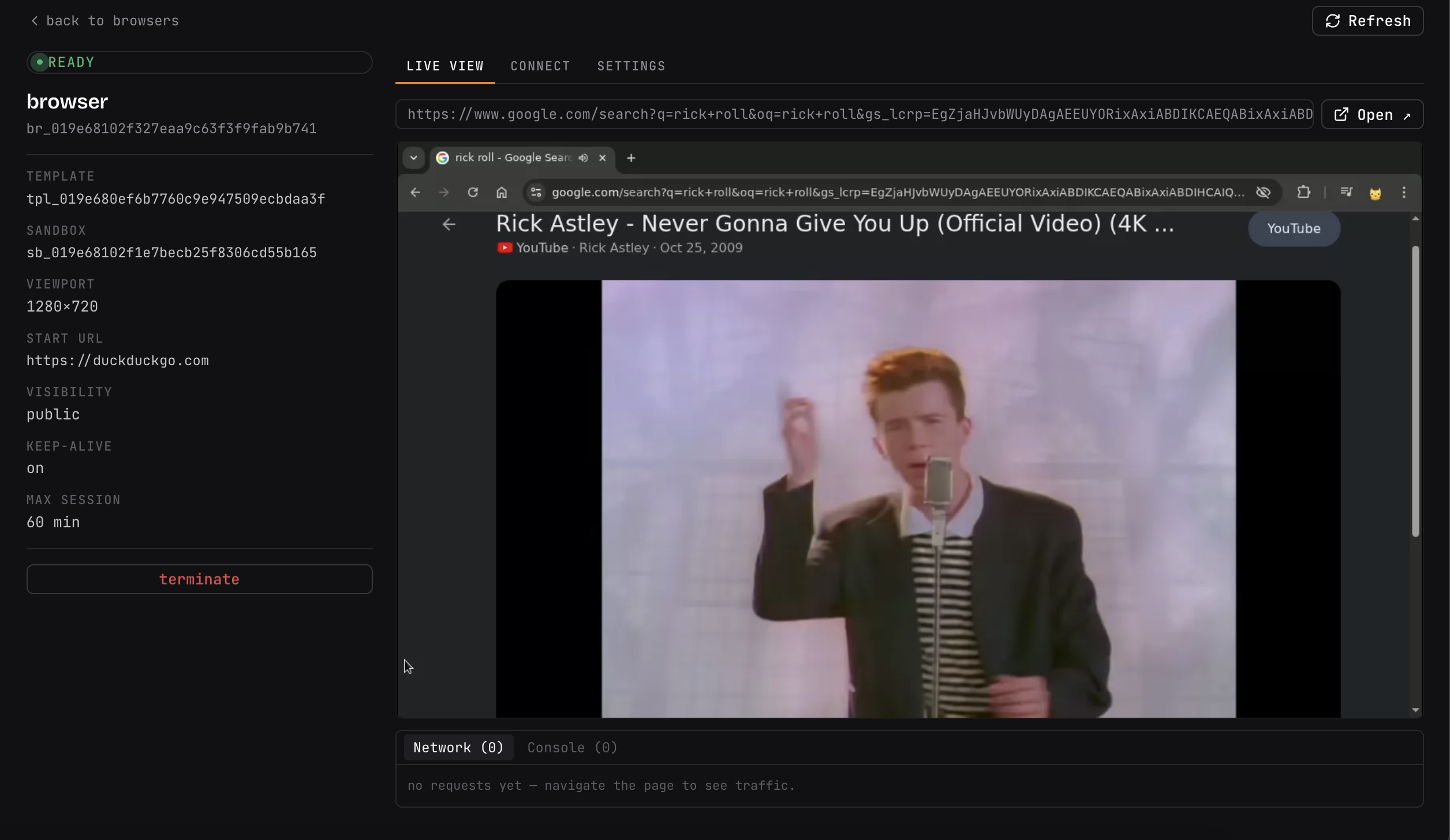Click the Chrome address bar URL

898,192
